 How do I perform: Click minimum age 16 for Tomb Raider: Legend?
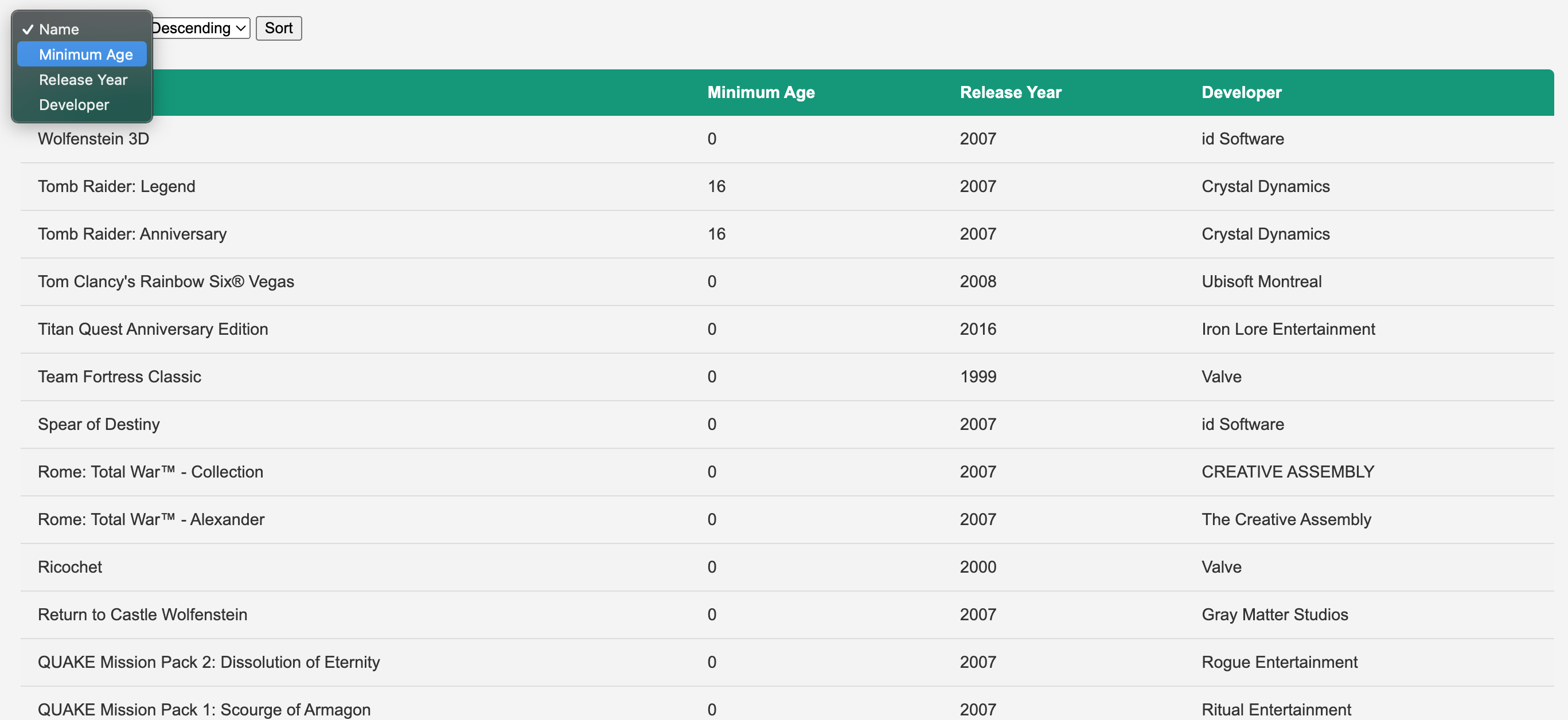click(x=716, y=186)
